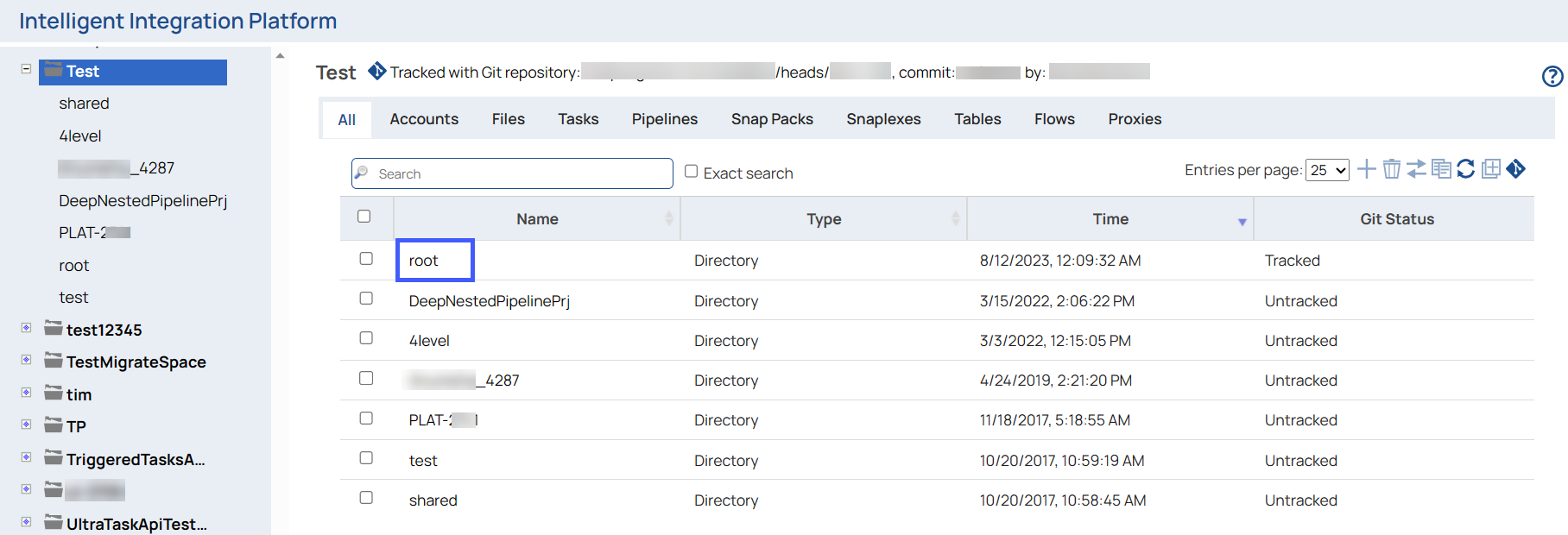Click the move arrows icon

(1416, 169)
